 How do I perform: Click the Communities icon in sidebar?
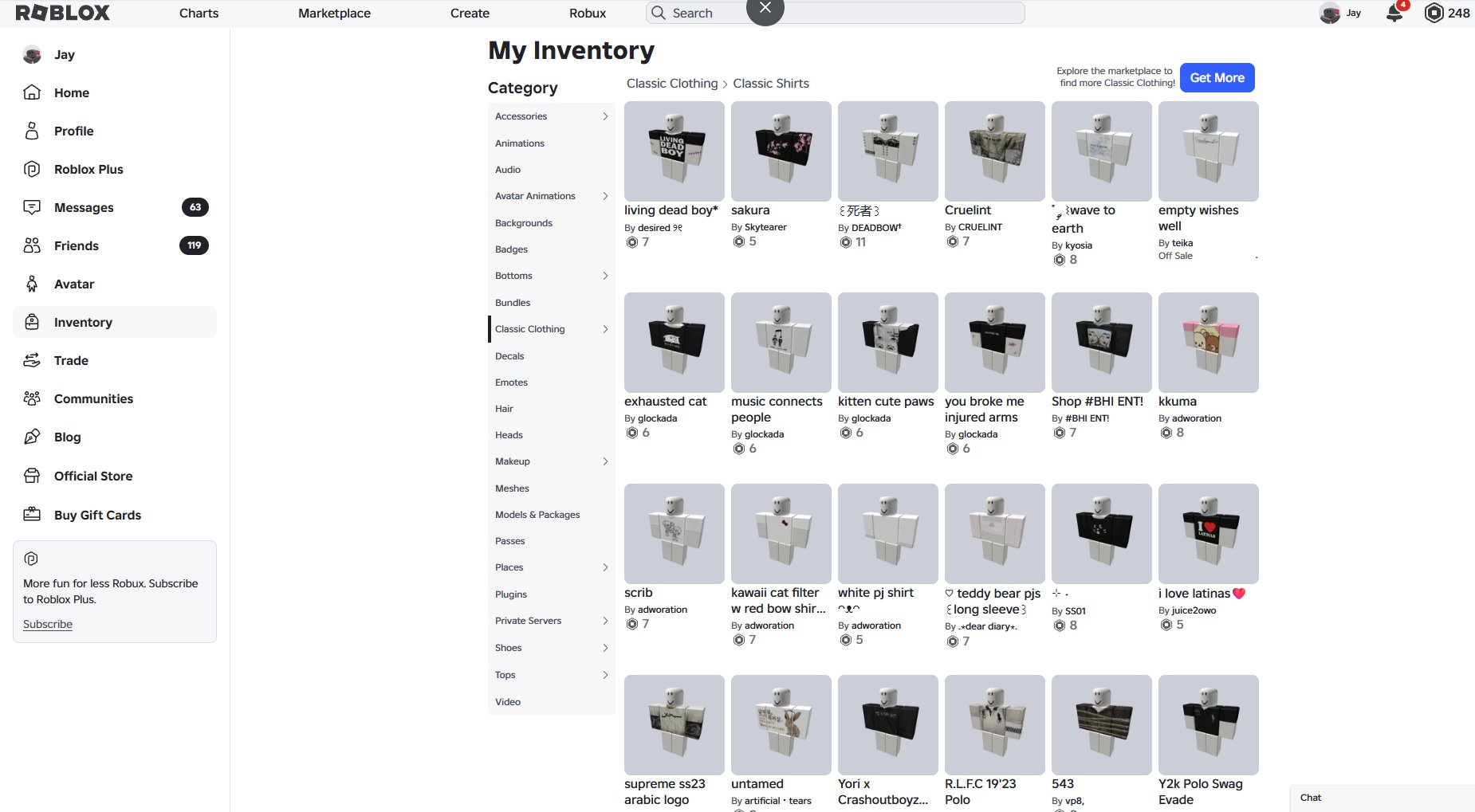(32, 398)
